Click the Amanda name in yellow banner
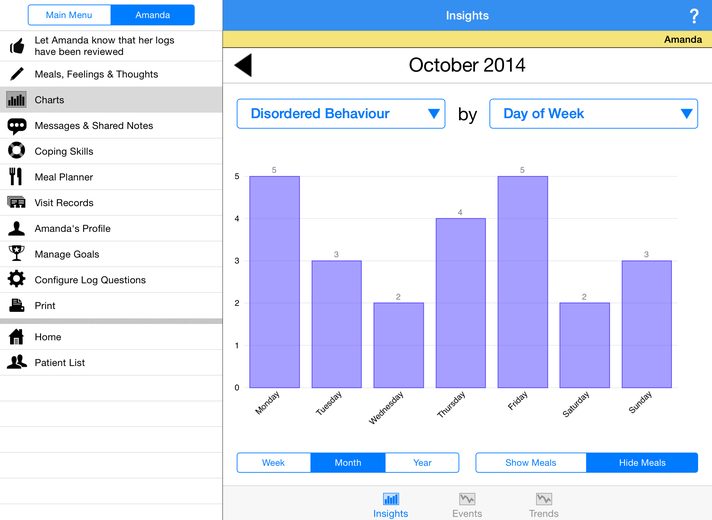 [682, 40]
